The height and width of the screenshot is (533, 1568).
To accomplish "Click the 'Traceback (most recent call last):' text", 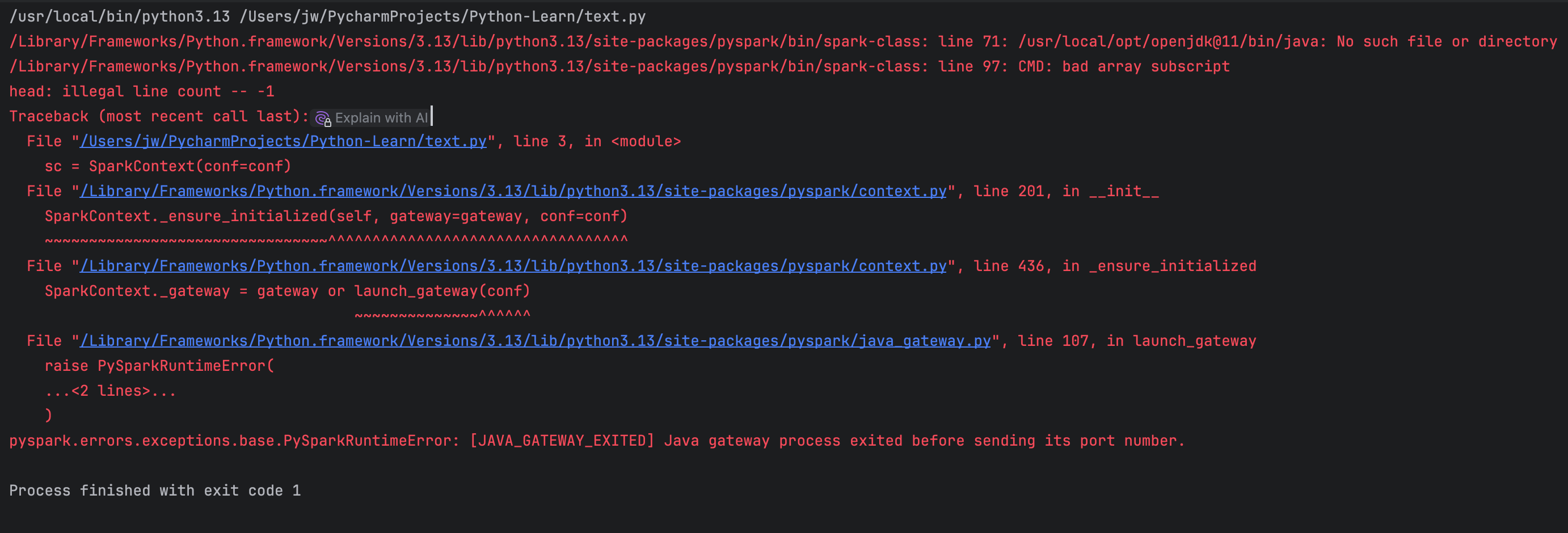I will (x=159, y=116).
